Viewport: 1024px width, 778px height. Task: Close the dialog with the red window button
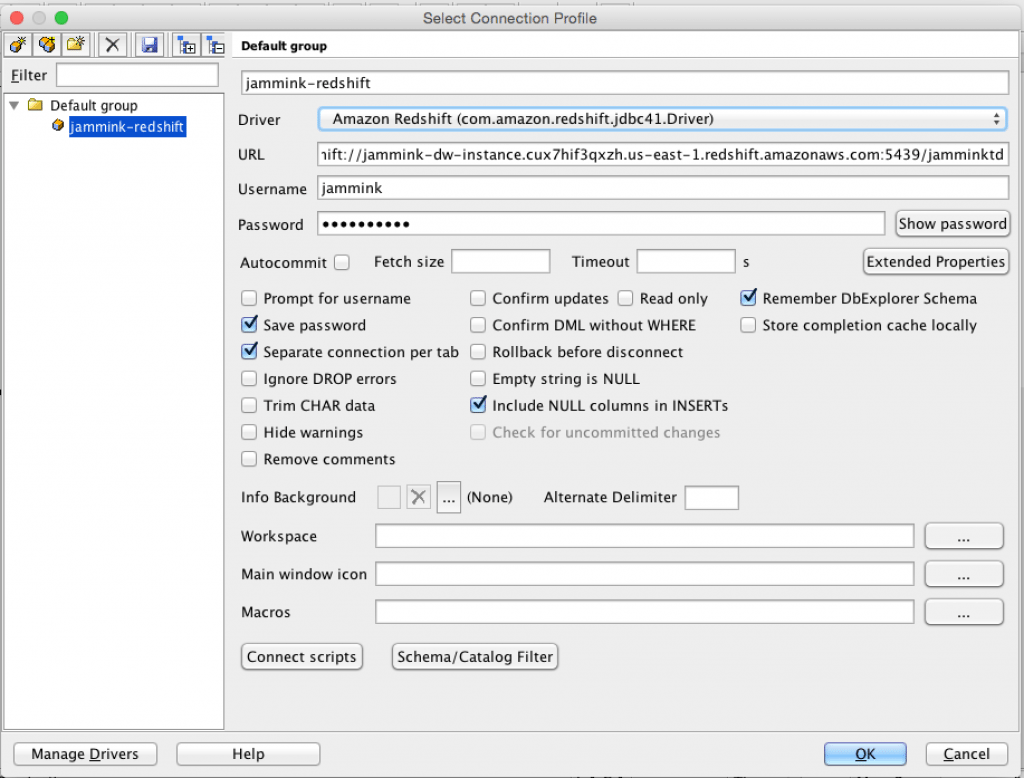pos(17,18)
